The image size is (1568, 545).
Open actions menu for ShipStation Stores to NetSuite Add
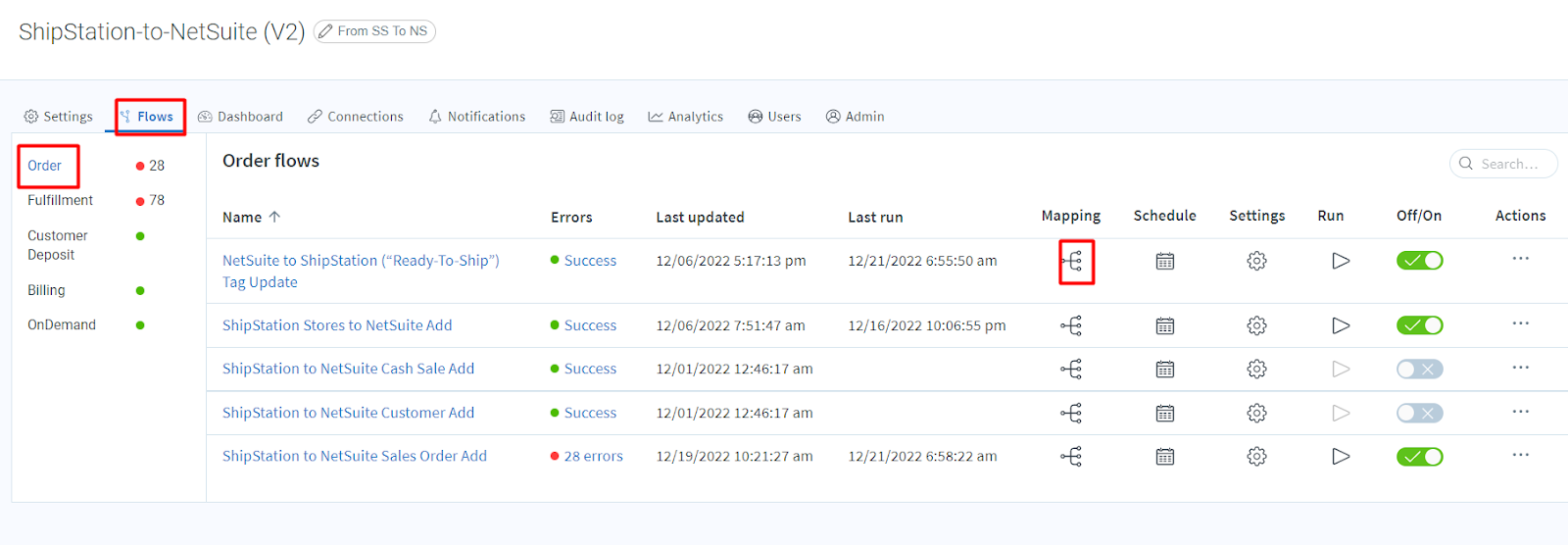[x=1520, y=323]
